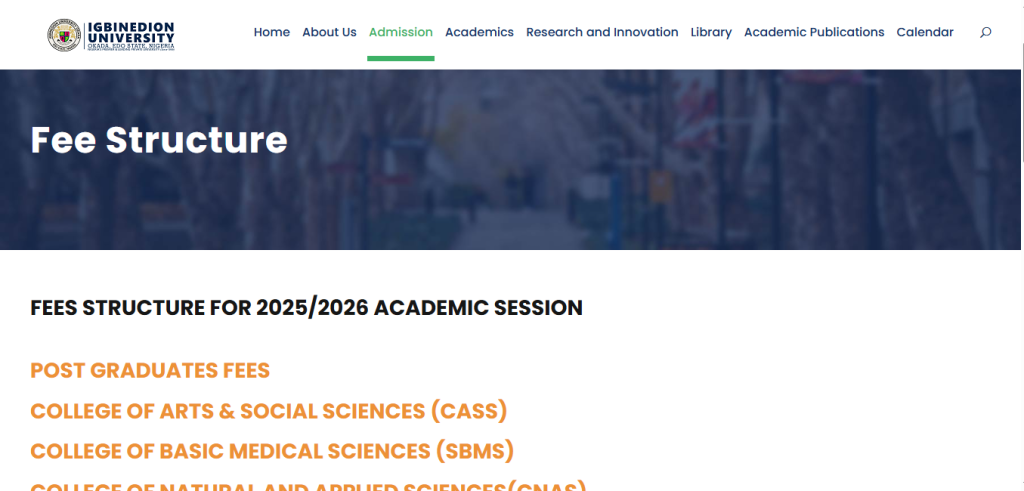The width and height of the screenshot is (1024, 491).
Task: View College of Arts & Social Sciences fees
Action: tap(269, 411)
